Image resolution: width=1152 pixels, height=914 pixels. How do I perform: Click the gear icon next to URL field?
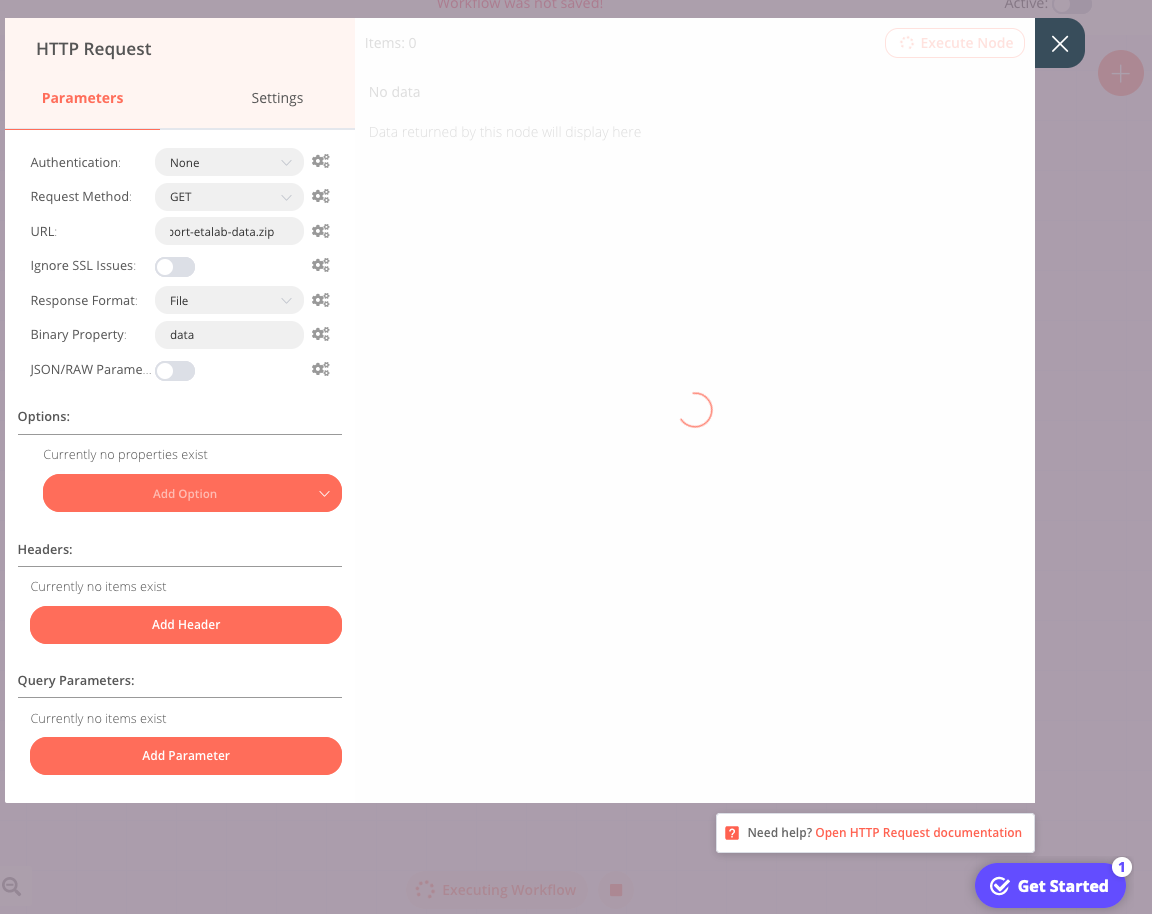320,231
